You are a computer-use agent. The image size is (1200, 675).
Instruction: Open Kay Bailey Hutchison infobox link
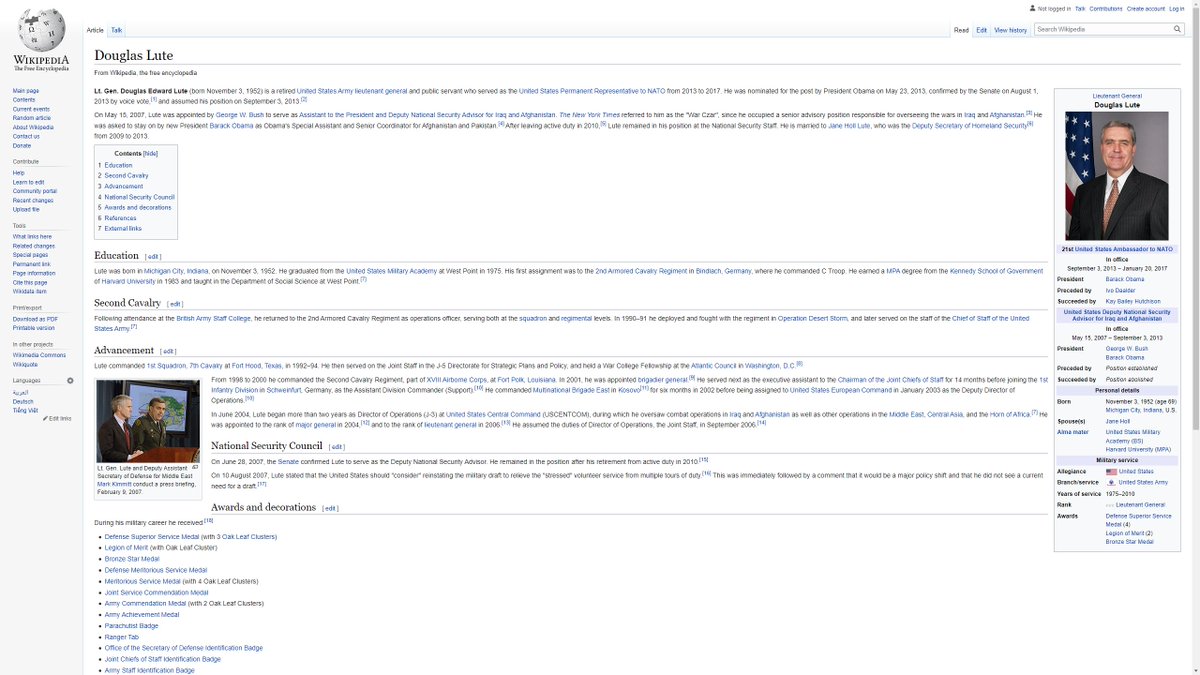(1133, 300)
